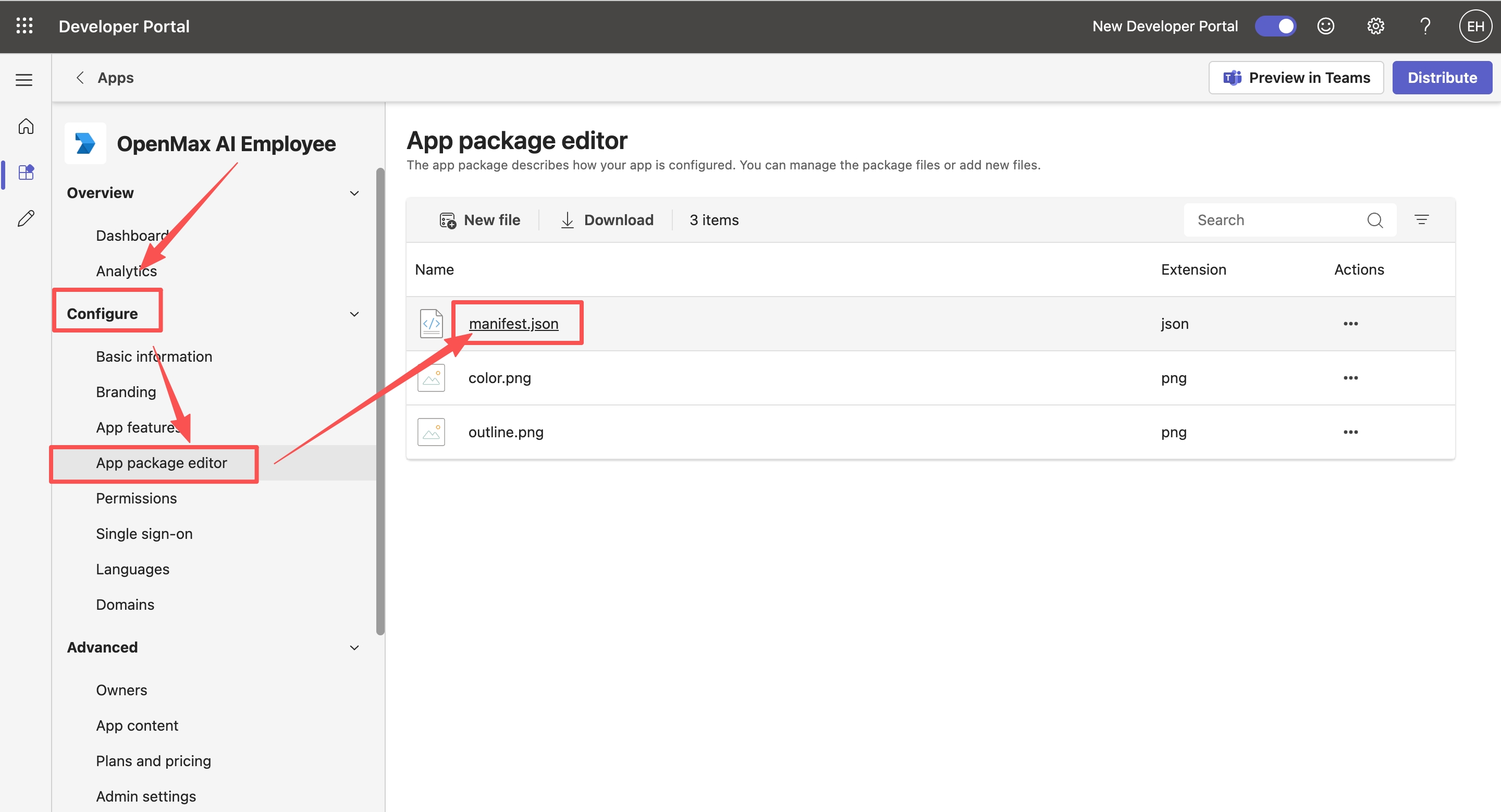Open the help question mark icon
Screen dimensions: 1501x812
pos(1425,26)
